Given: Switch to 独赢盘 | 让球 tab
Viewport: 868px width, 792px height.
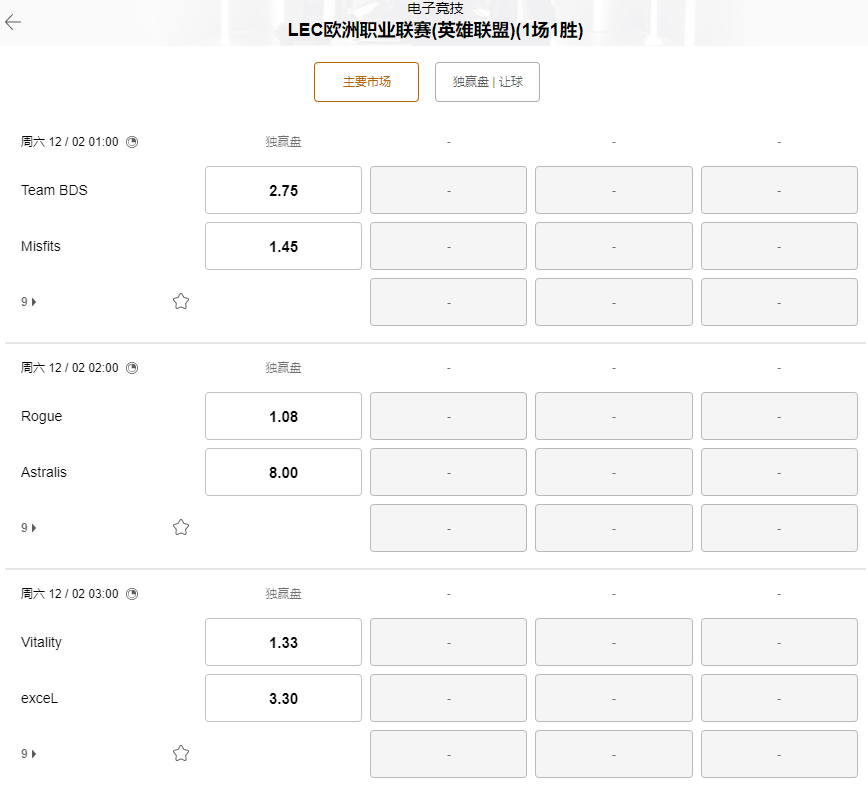Looking at the screenshot, I should pyautogui.click(x=487, y=82).
